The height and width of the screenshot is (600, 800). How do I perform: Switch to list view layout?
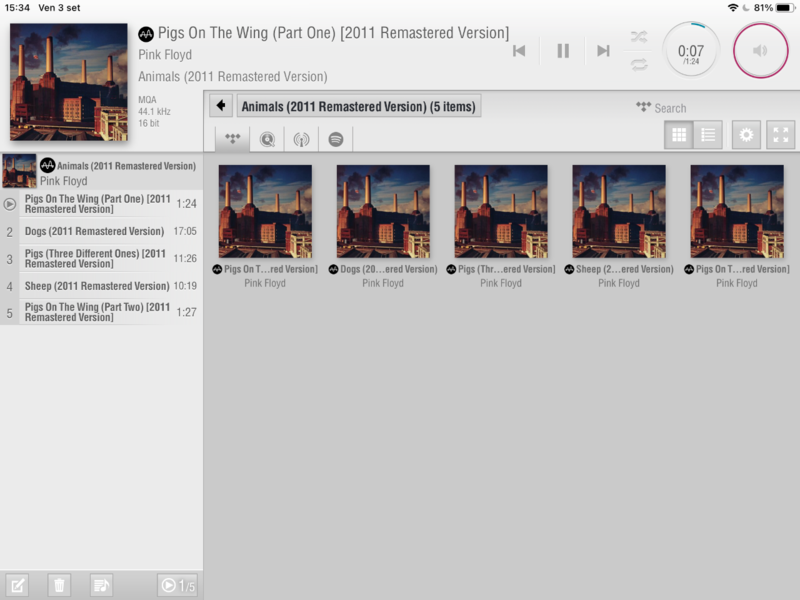pyautogui.click(x=708, y=135)
